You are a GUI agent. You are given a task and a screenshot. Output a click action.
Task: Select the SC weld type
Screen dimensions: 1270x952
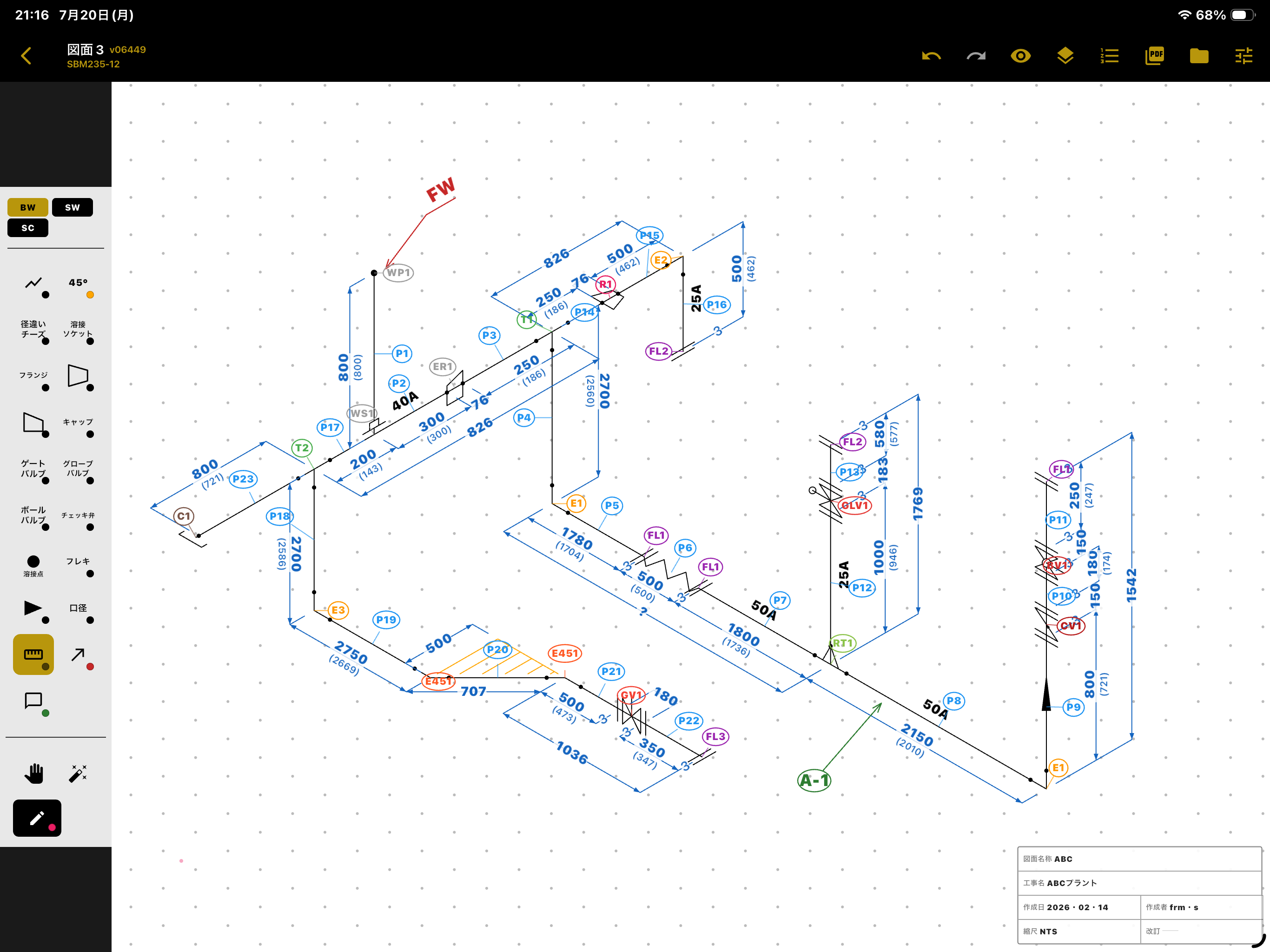(x=27, y=228)
